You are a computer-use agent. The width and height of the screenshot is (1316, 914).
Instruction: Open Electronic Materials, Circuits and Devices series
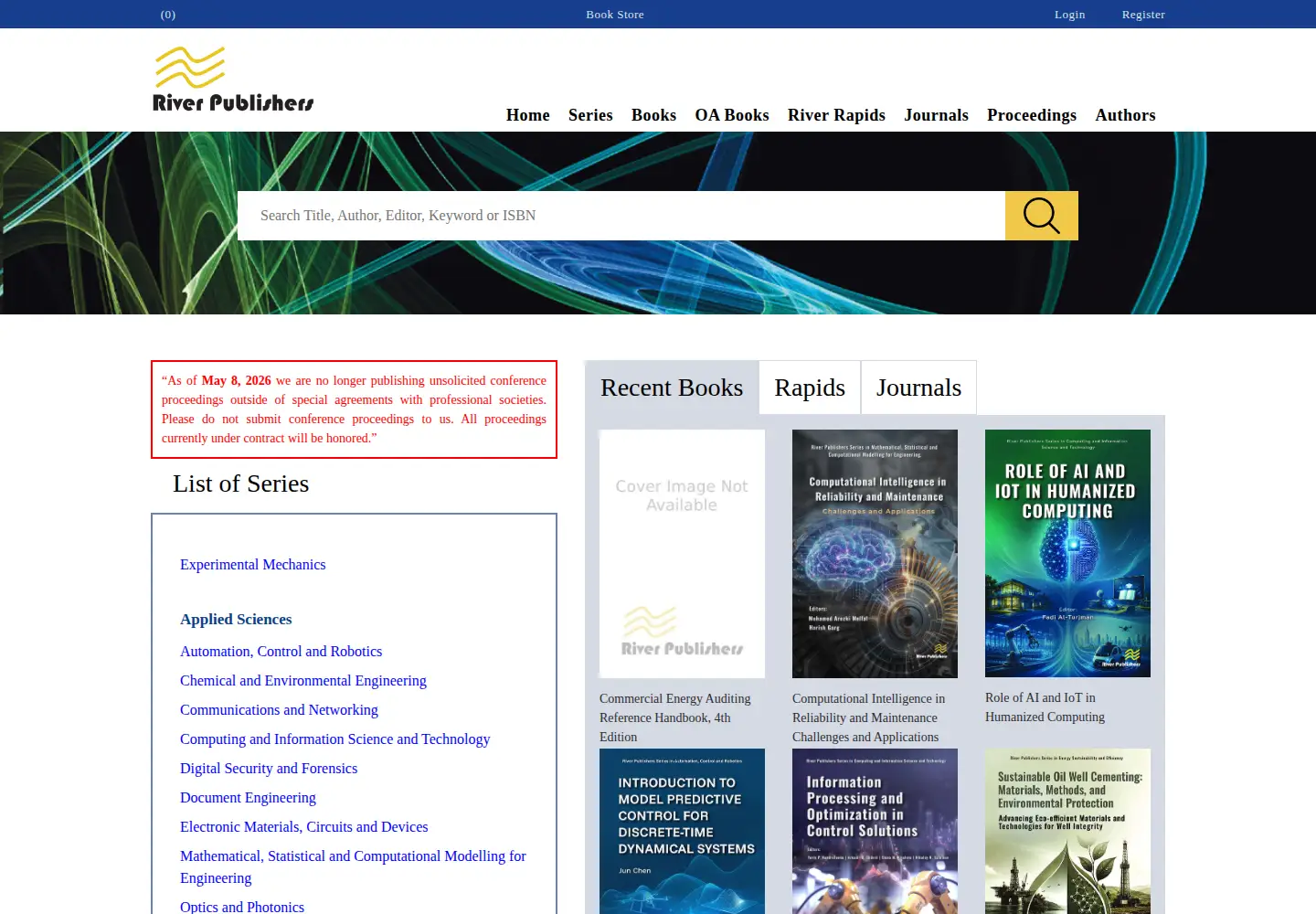[x=304, y=827]
